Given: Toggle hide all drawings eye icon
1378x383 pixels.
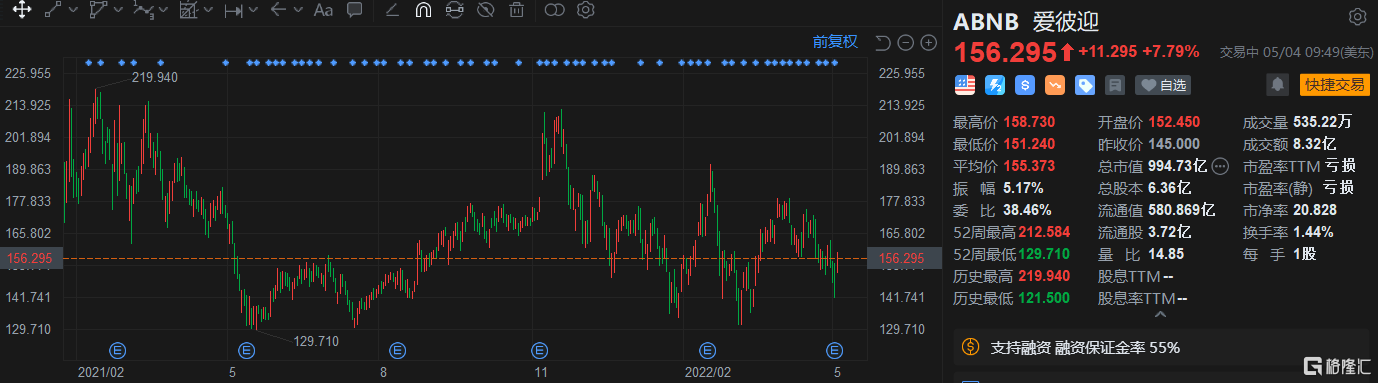Looking at the screenshot, I should [486, 10].
